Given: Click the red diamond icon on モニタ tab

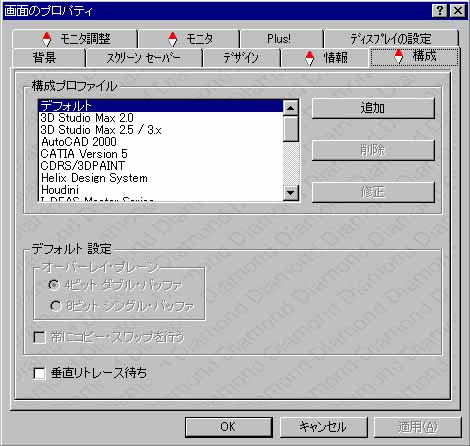Looking at the screenshot, I should (172, 39).
